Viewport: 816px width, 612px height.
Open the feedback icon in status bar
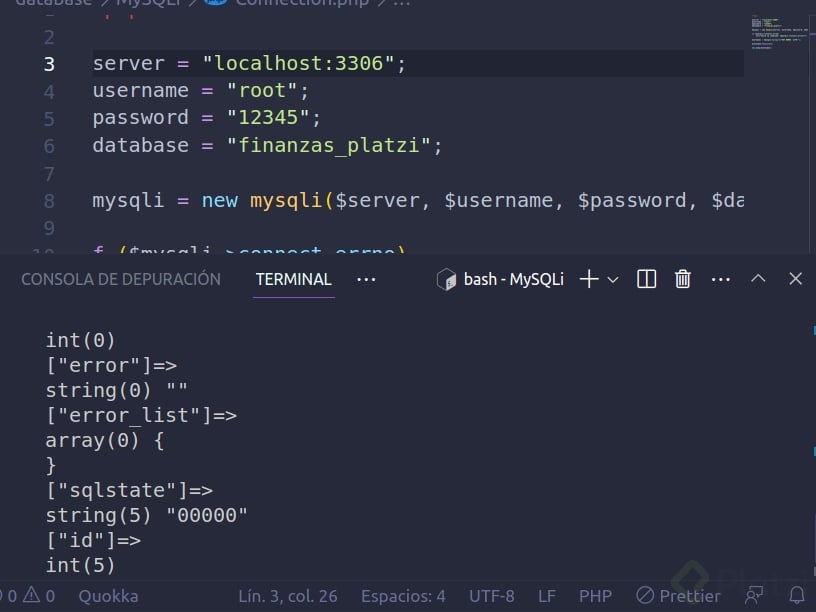pyautogui.click(x=754, y=595)
